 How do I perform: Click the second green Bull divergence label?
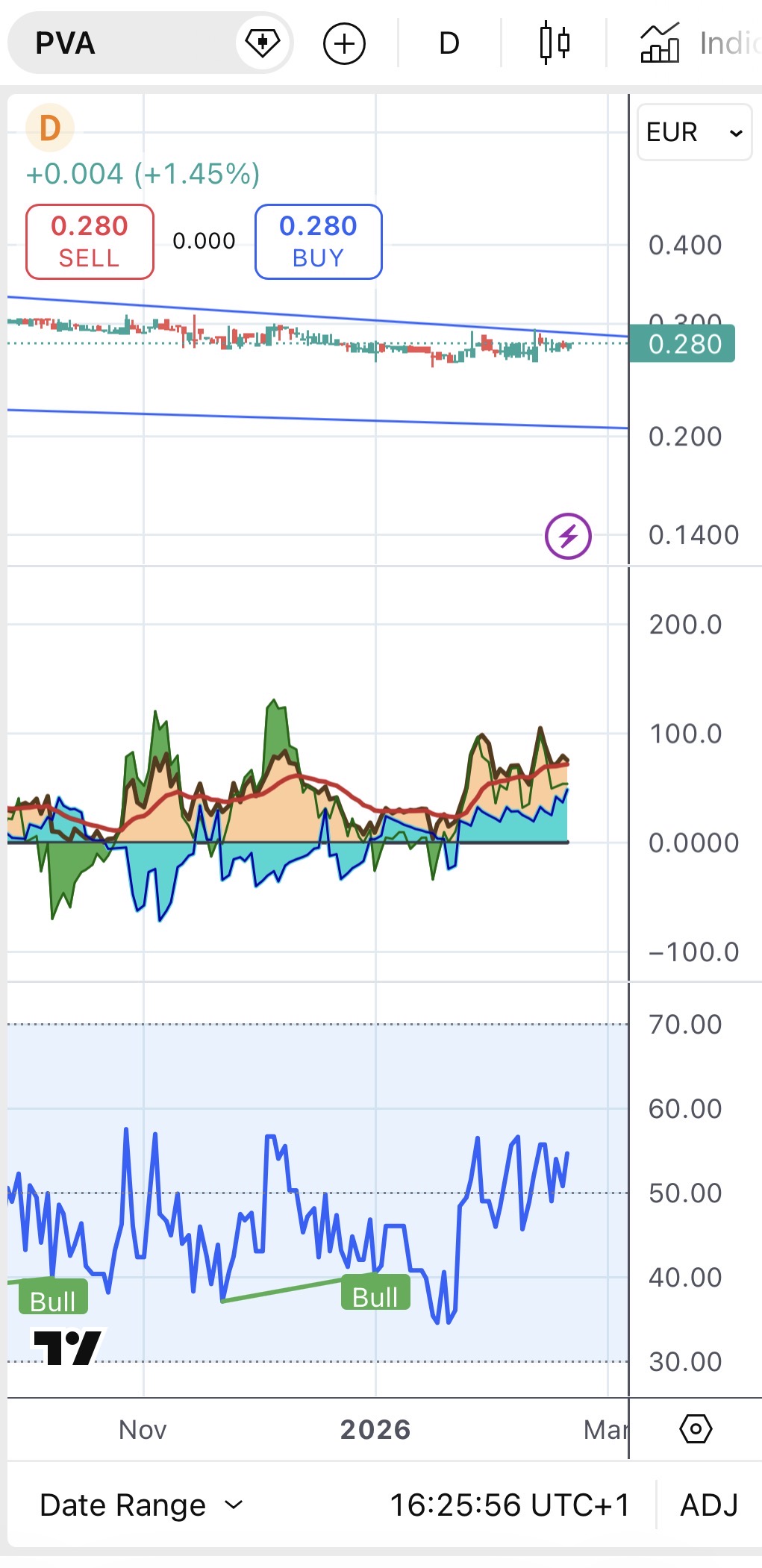point(375,1297)
